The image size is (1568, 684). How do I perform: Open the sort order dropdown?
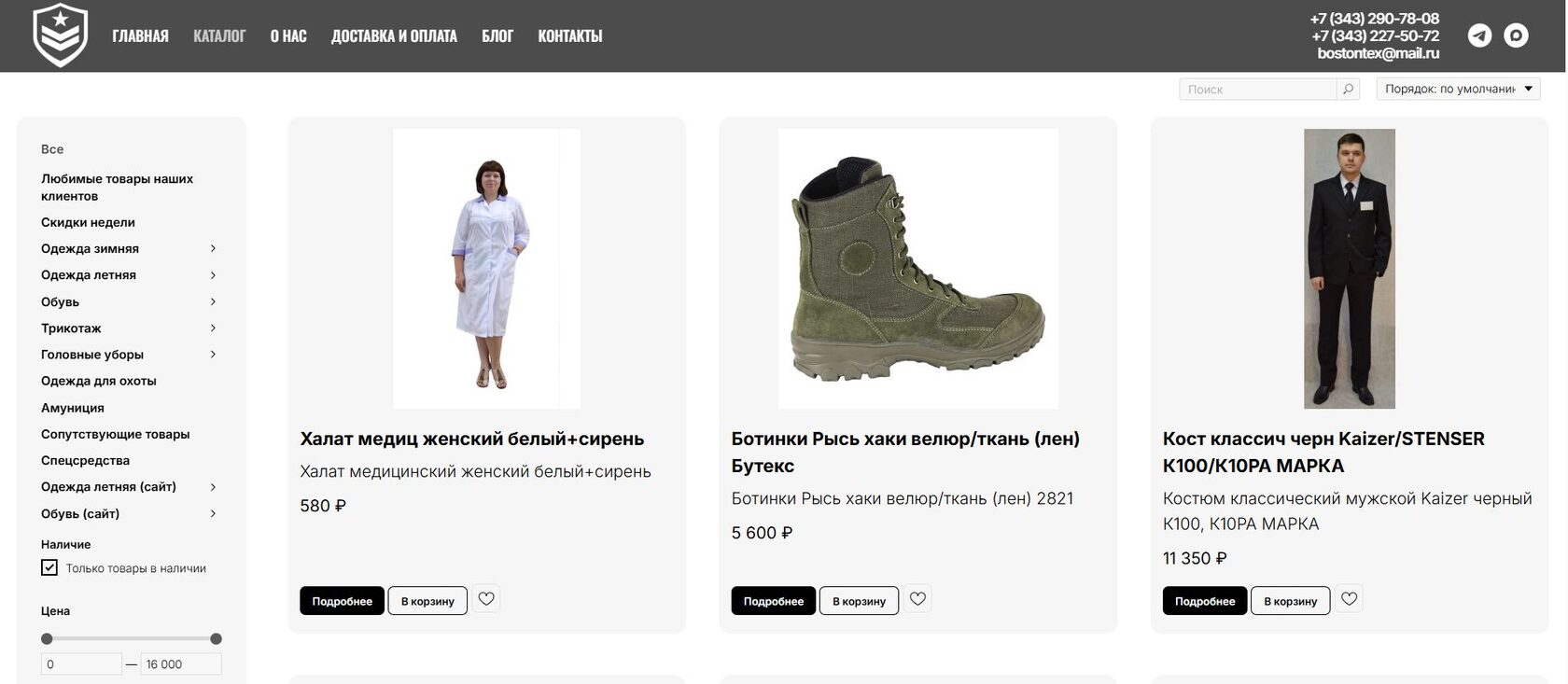click(x=1458, y=89)
